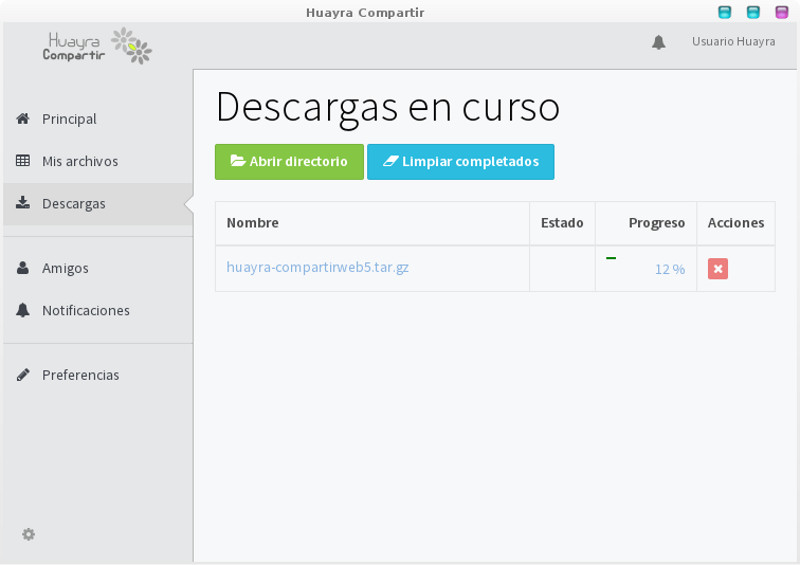Click the download icon beside Descargas

(x=22, y=203)
